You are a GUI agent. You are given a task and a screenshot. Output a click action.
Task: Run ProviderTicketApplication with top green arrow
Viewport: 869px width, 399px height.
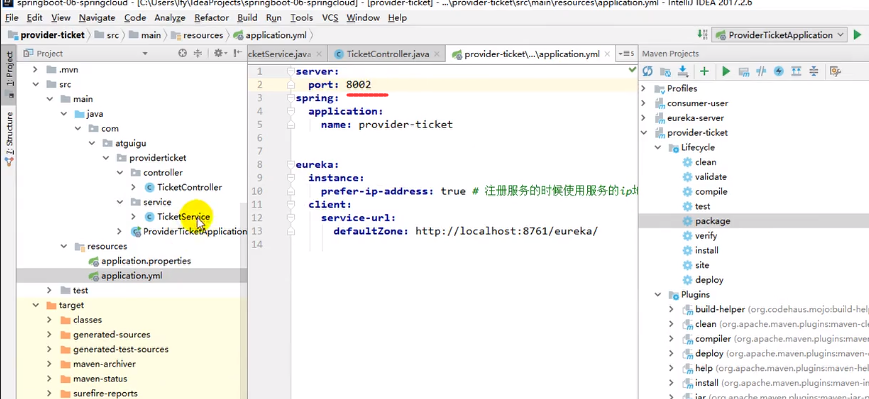point(857,35)
